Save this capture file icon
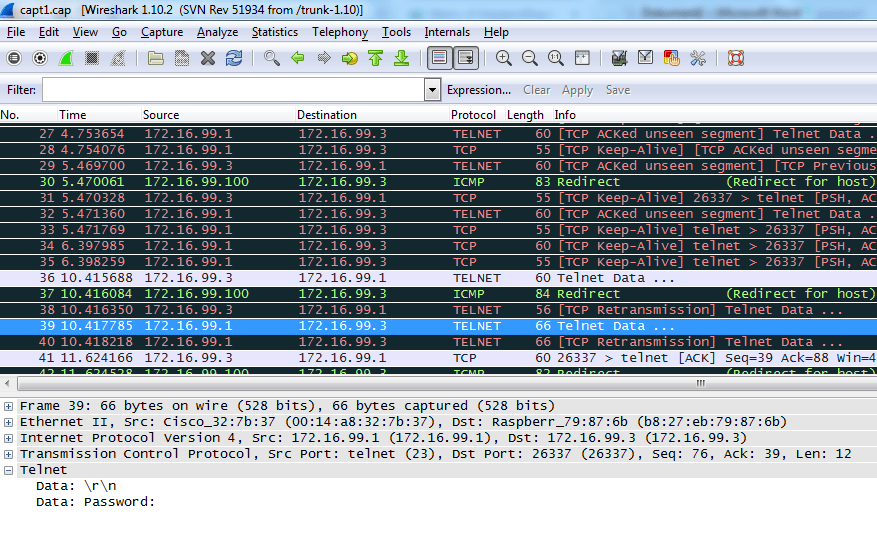This screenshot has width=877, height=551. pos(182,58)
